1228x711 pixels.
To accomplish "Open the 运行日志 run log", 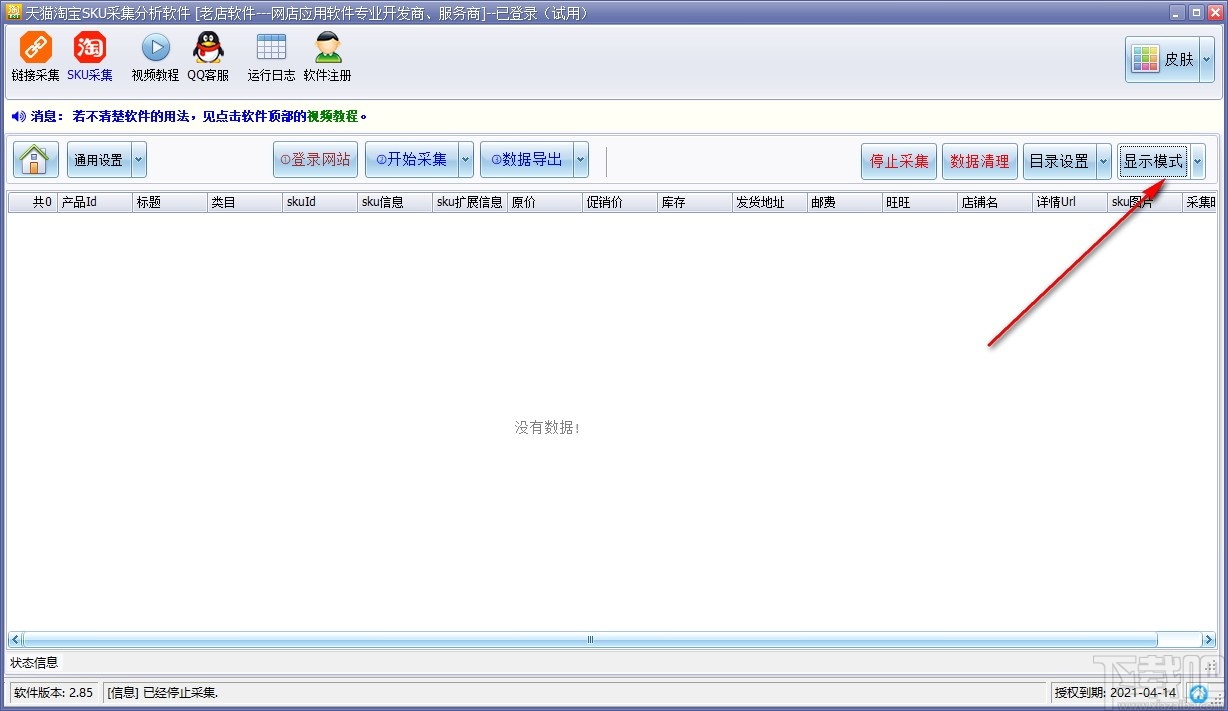I will pos(271,57).
